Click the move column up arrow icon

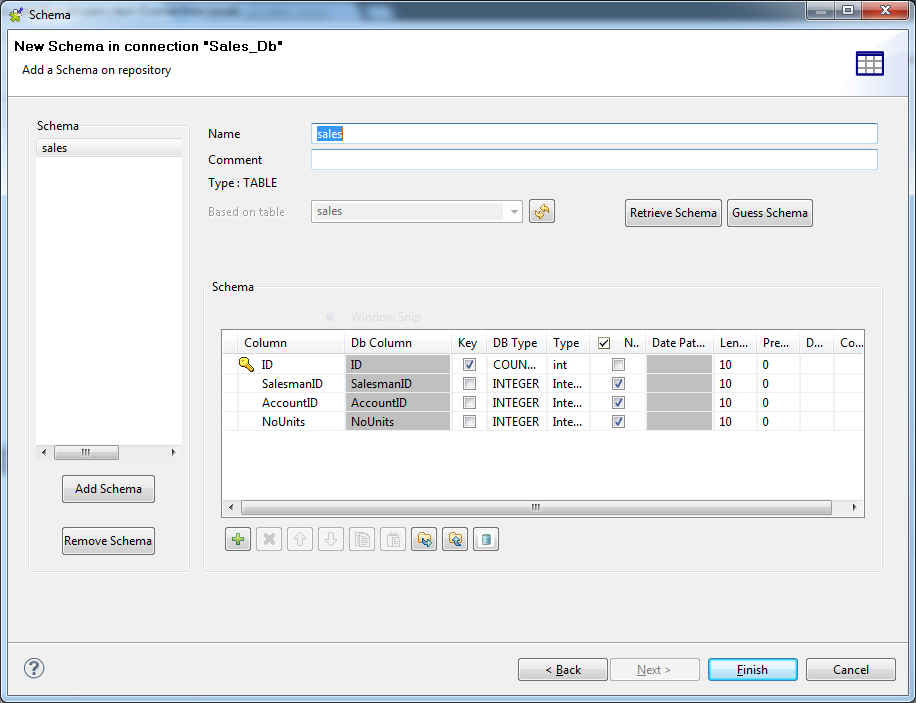[x=300, y=539]
